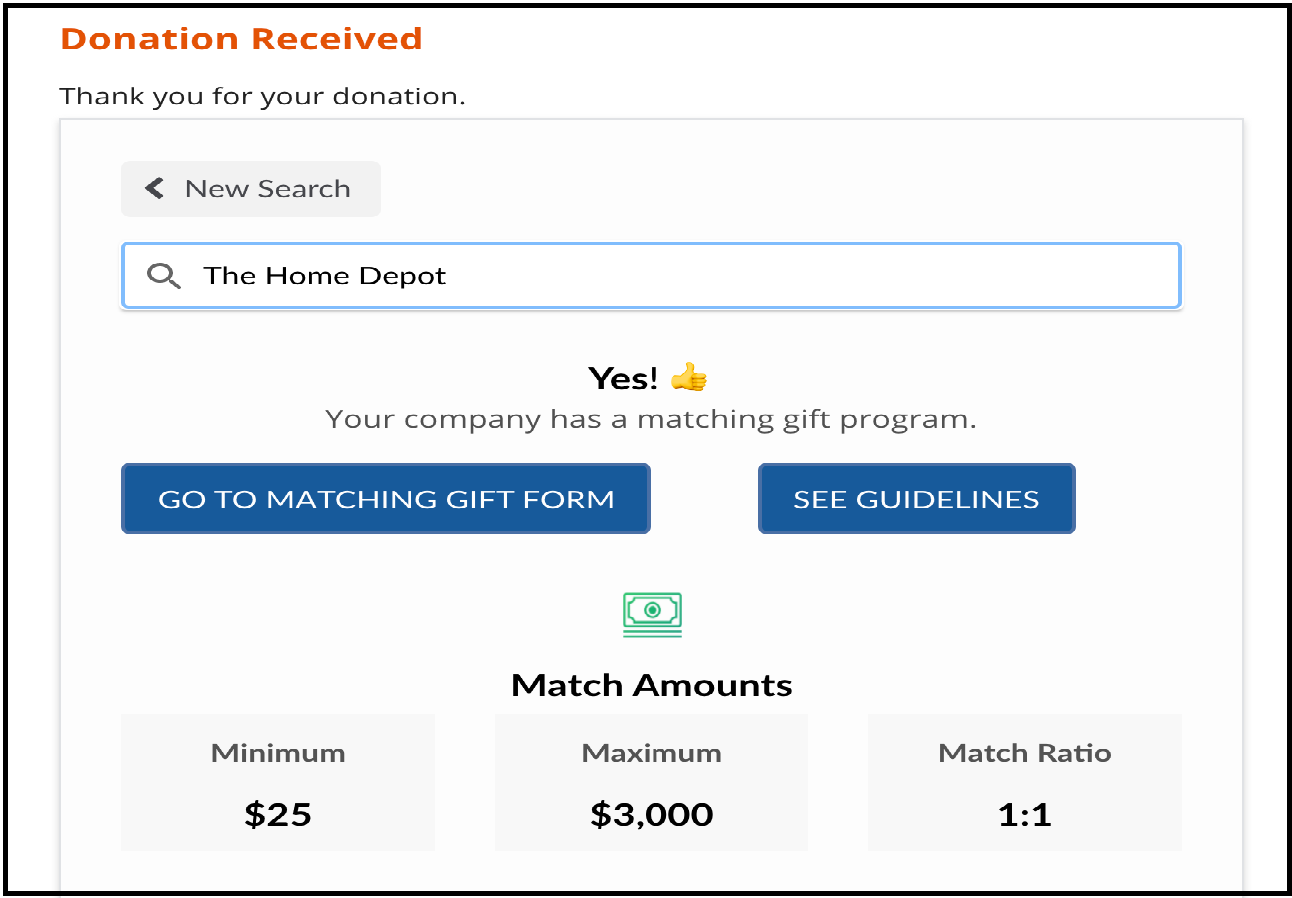Open the matching gift form

(386, 498)
